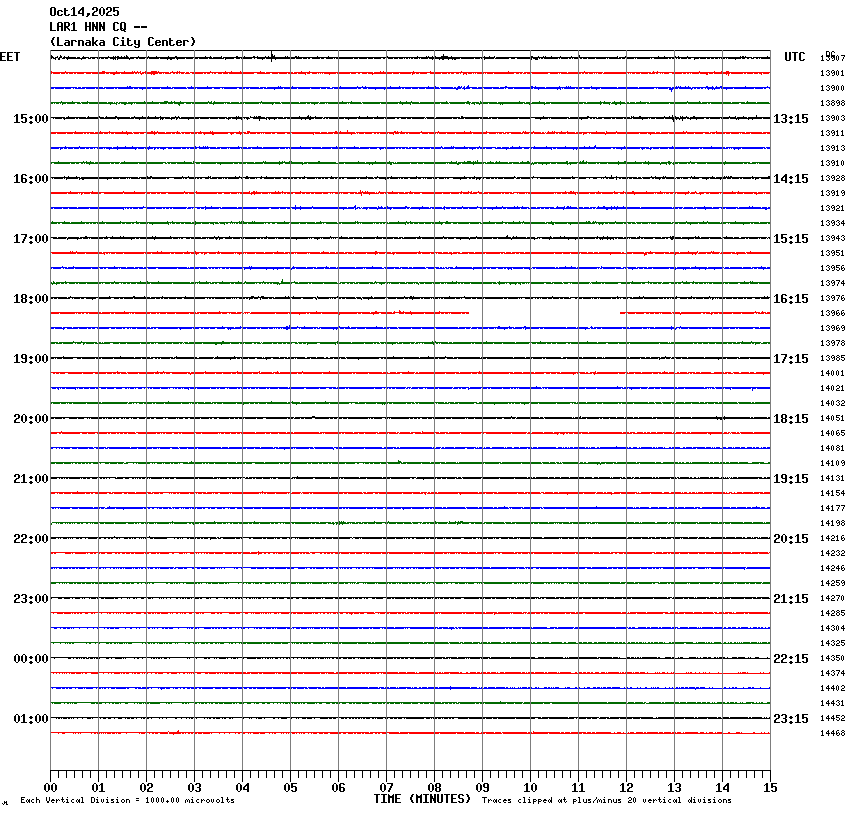850x814 pixels.
Task: Select the 21:00 EET row label
Action: [x=30, y=479]
